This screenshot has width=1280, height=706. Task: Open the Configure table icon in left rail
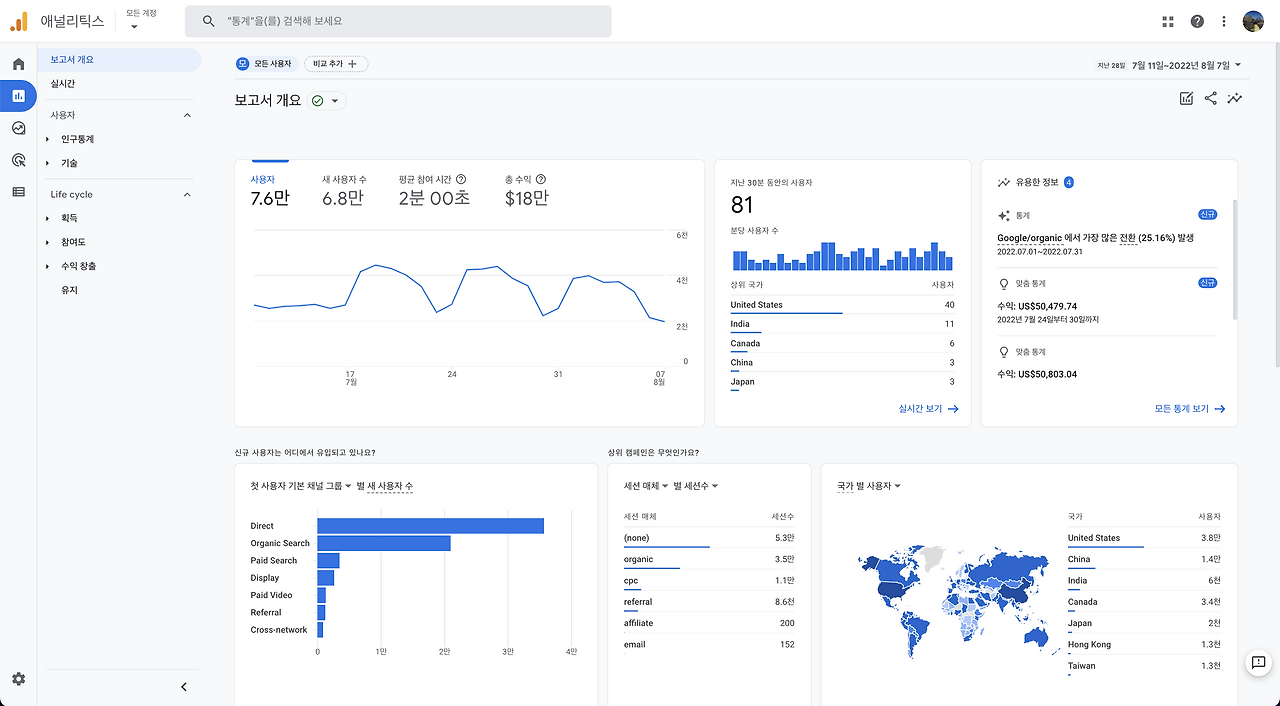18,192
